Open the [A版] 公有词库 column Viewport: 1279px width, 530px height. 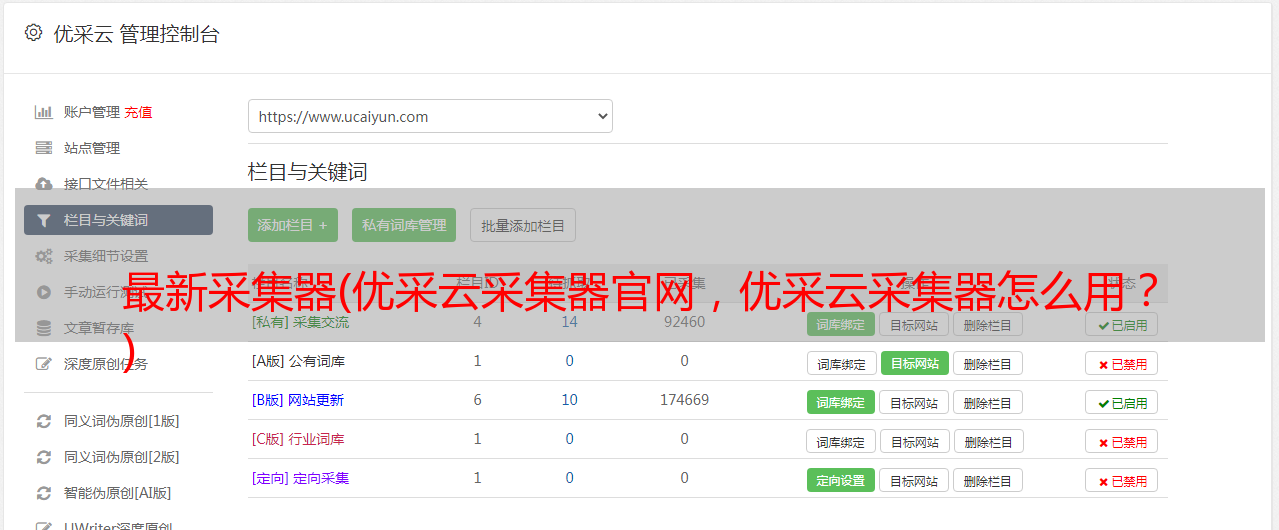tap(298, 361)
